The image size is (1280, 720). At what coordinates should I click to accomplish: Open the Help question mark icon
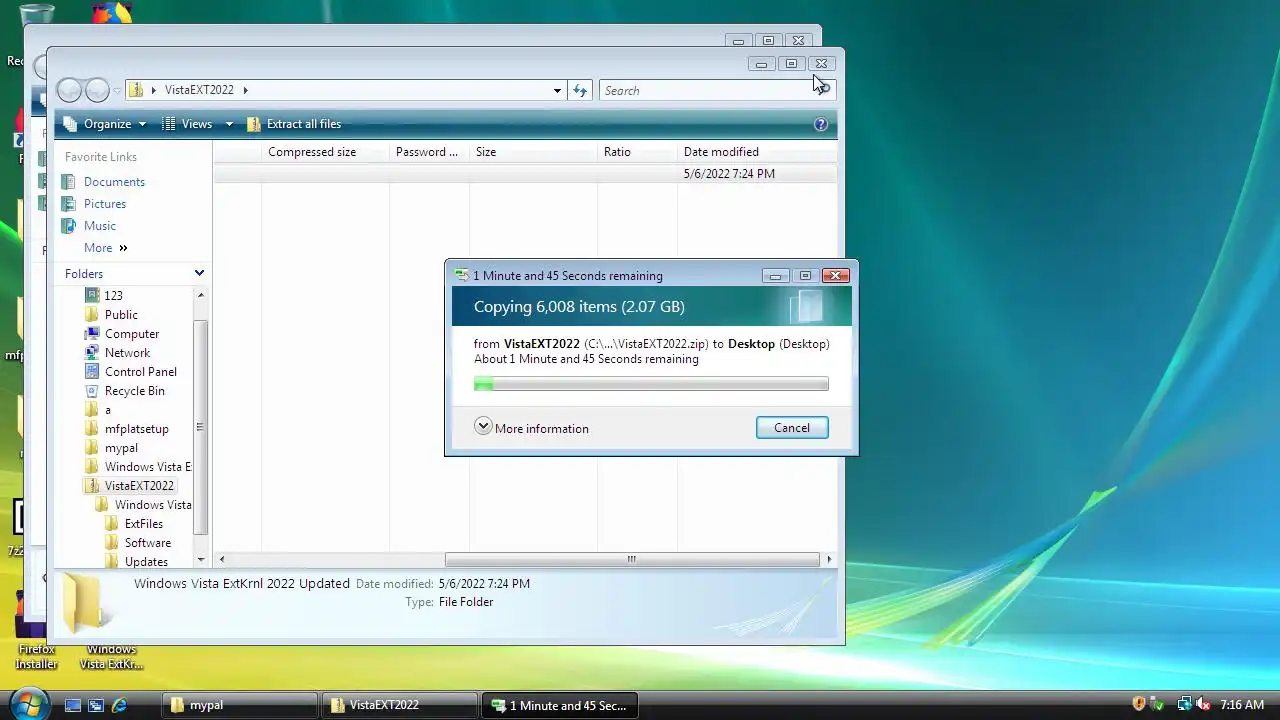coord(821,124)
